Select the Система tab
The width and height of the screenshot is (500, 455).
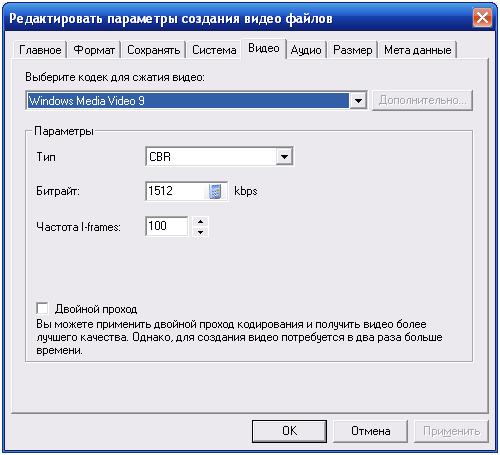(x=214, y=50)
